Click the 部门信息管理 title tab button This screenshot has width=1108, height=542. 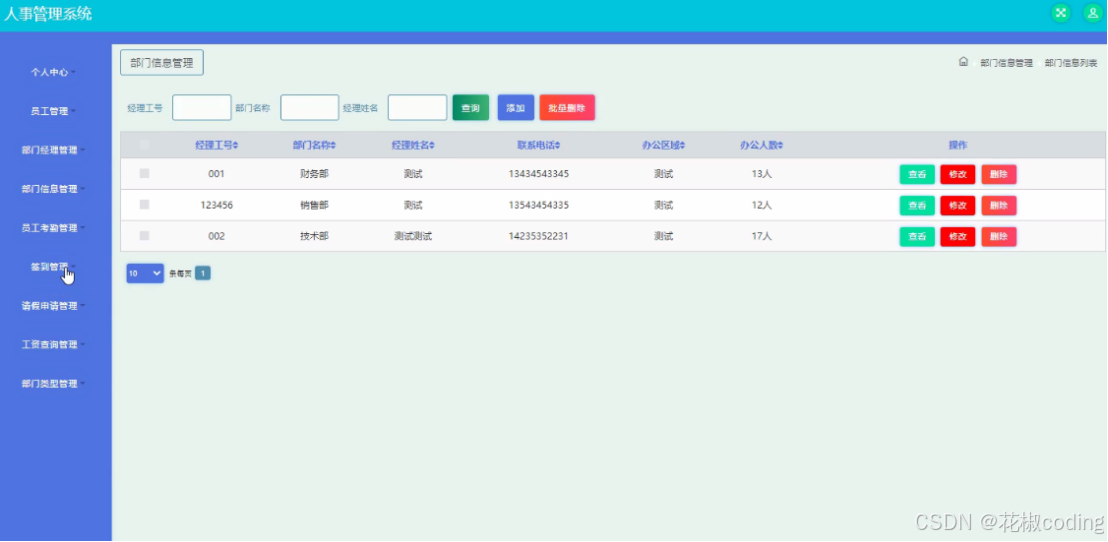click(x=162, y=62)
